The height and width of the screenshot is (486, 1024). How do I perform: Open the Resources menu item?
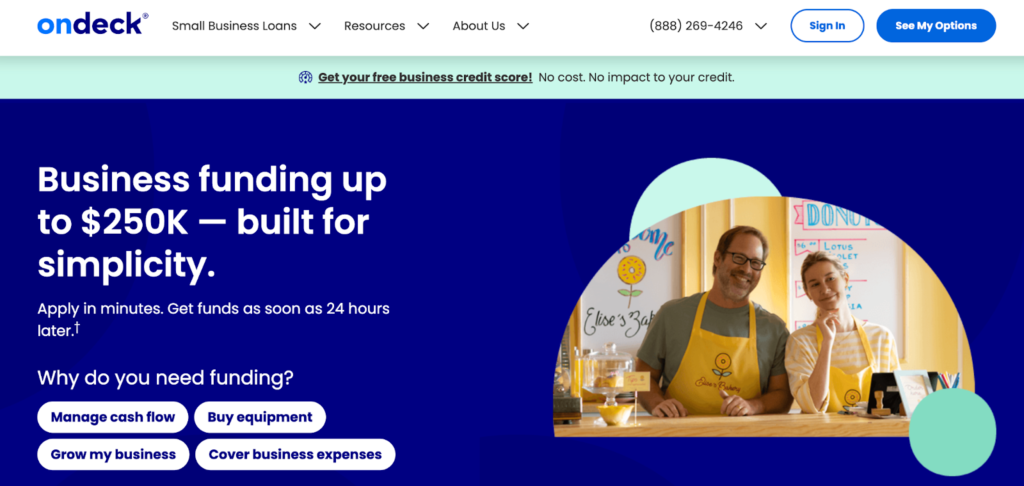coord(375,26)
